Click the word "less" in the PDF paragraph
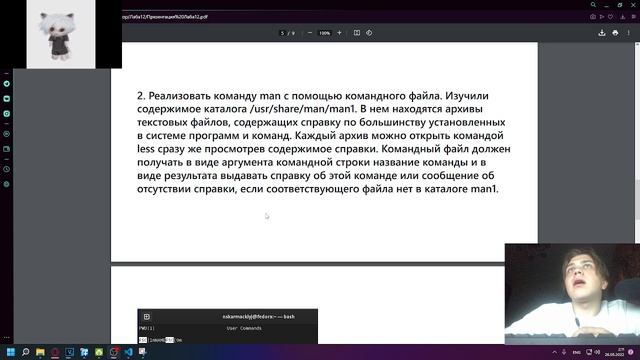This screenshot has width=640, height=360. point(146,149)
